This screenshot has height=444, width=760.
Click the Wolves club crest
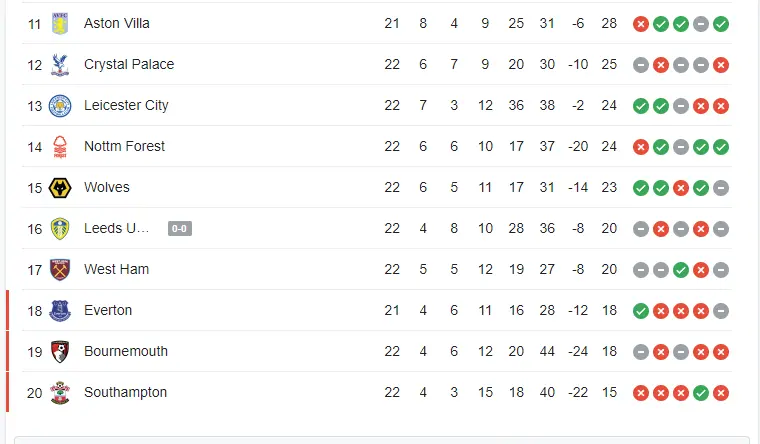pos(61,187)
